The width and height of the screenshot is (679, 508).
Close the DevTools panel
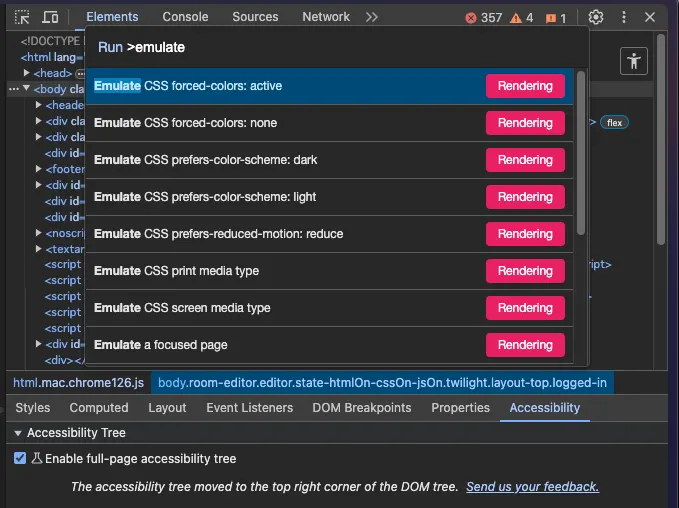pyautogui.click(x=650, y=17)
